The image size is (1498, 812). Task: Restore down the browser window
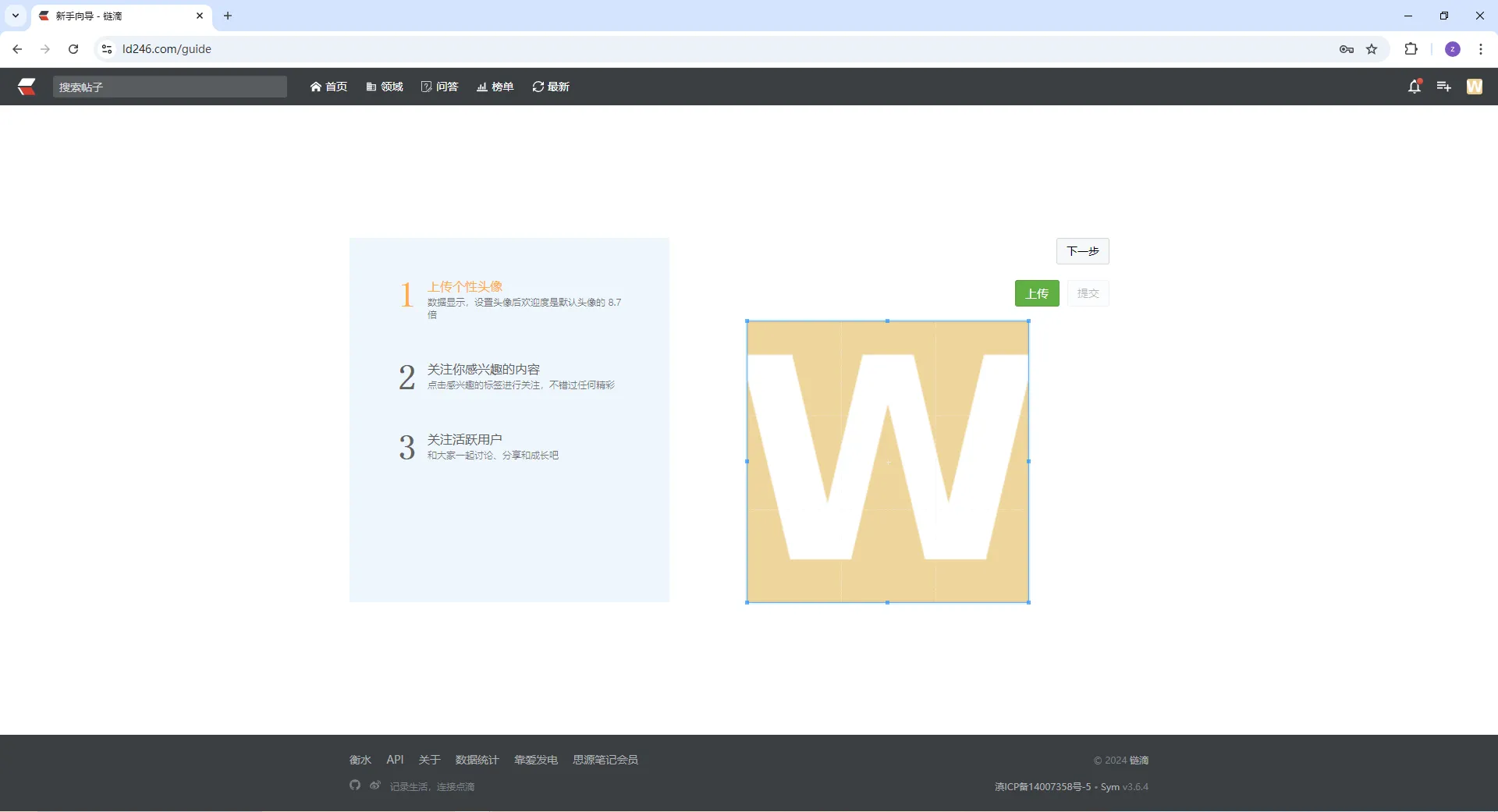pos(1444,16)
